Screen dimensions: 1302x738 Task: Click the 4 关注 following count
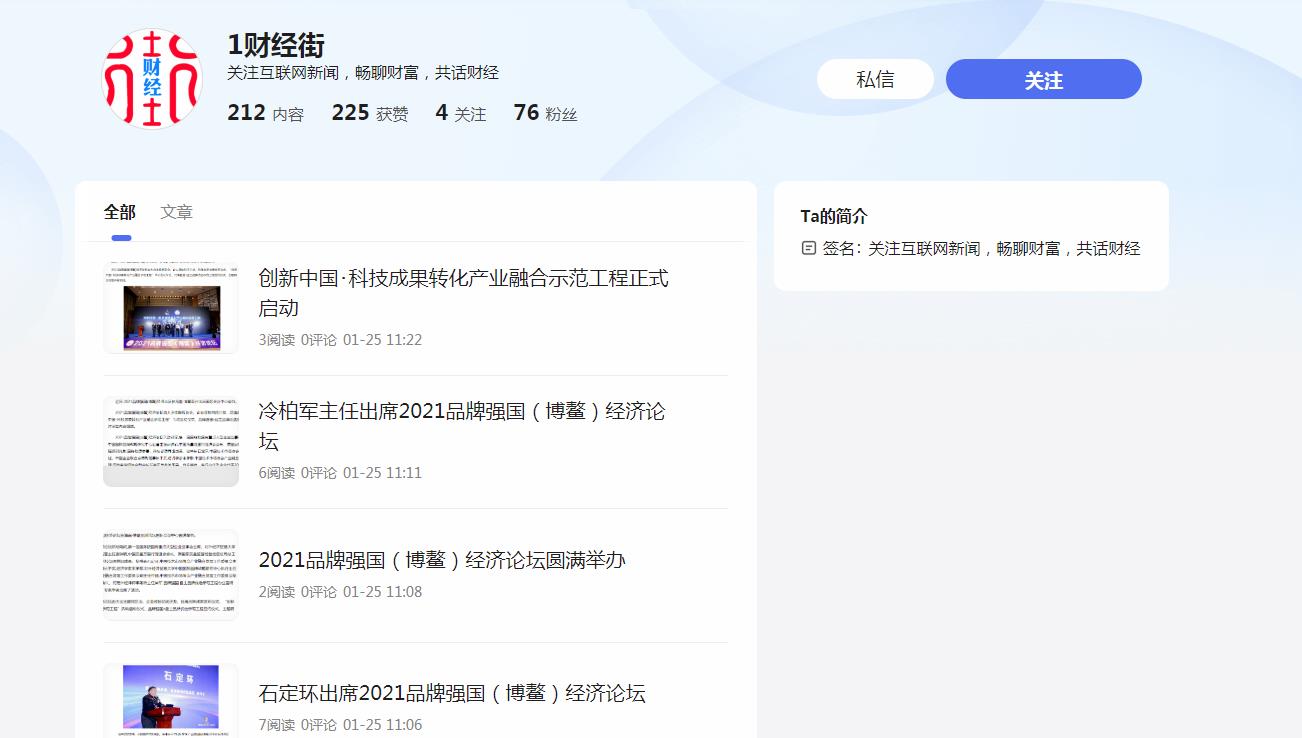coord(461,113)
